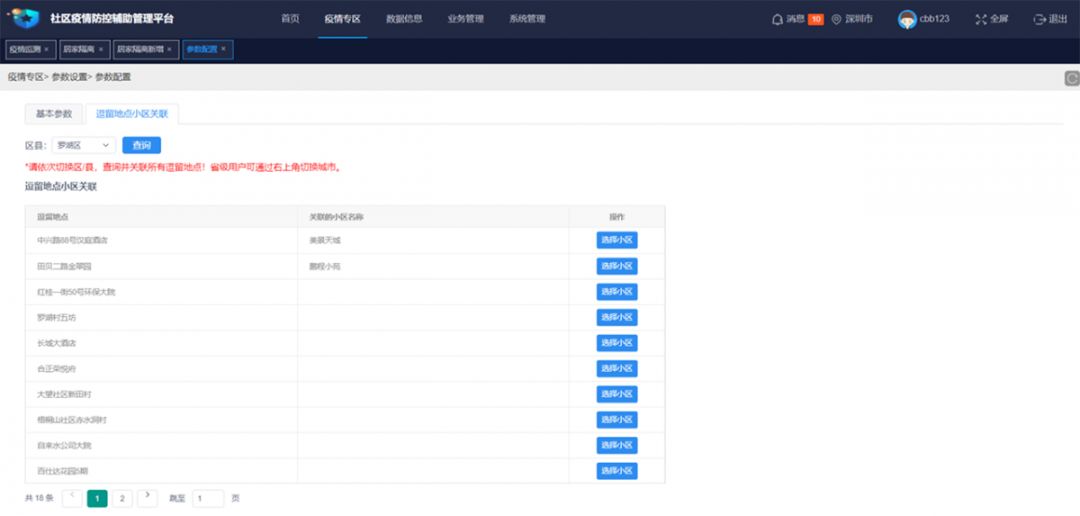Select the 逗留地点小区关联 tab
Screen dimensions: 1080x516
pyautogui.click(x=132, y=114)
